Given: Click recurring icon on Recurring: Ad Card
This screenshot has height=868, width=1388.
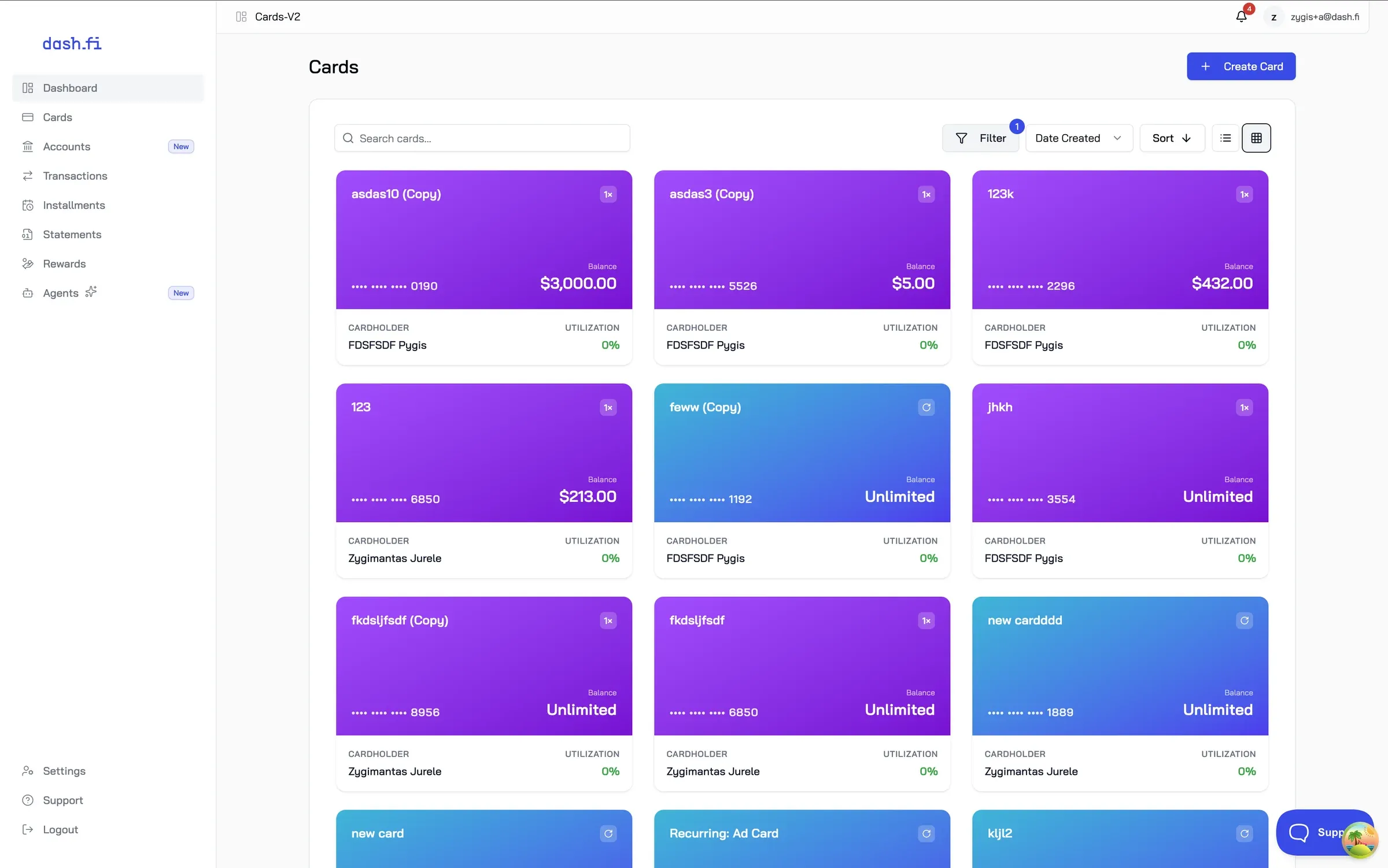Looking at the screenshot, I should coord(926,834).
